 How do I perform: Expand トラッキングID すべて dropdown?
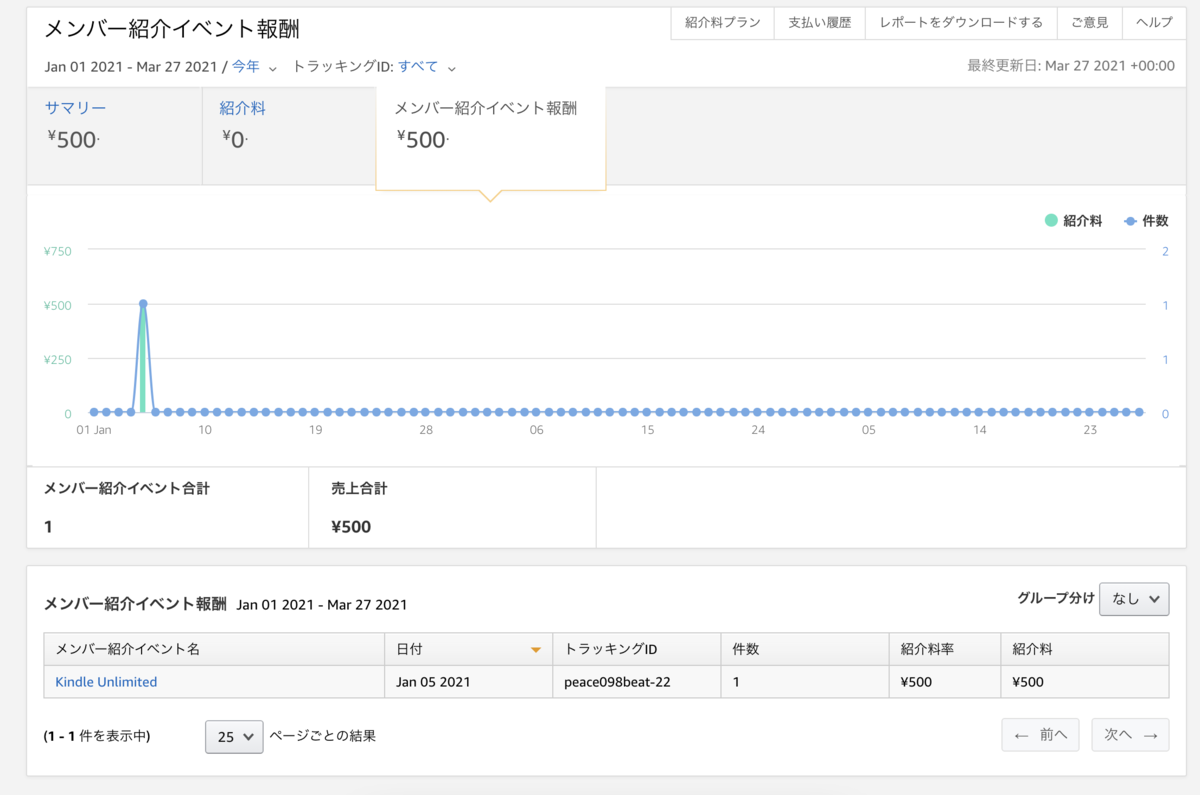click(427, 67)
